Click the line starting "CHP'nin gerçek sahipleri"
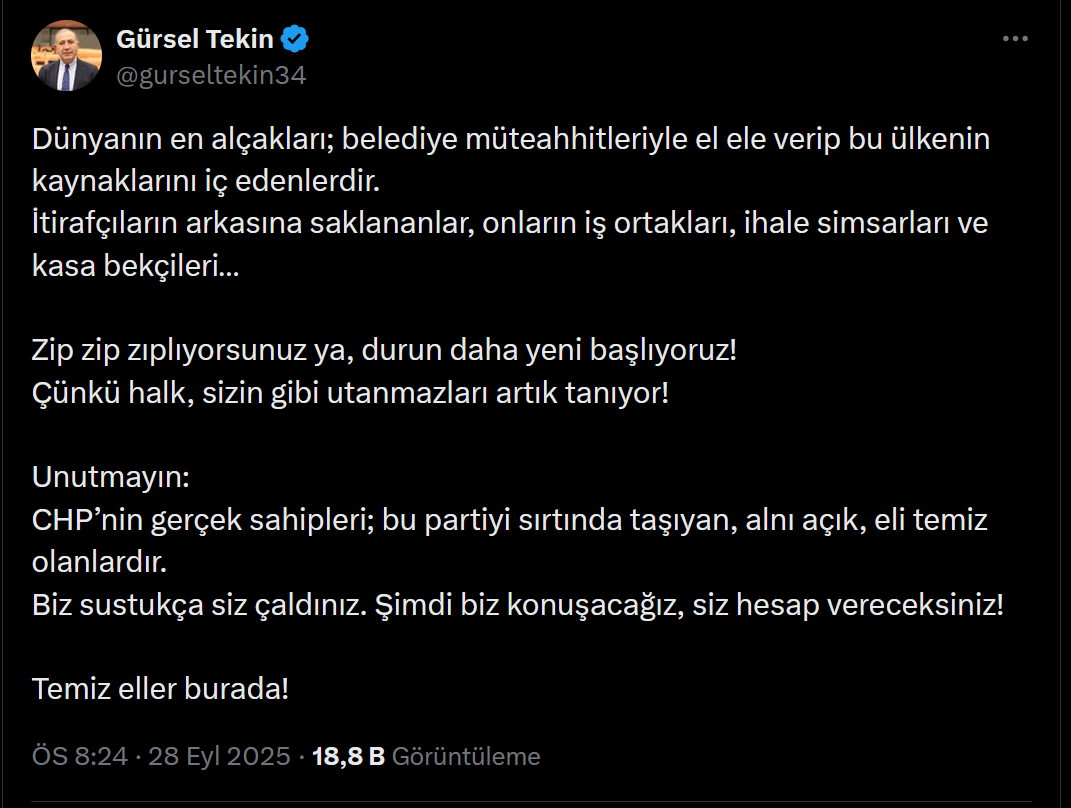The height and width of the screenshot is (808, 1071). pyautogui.click(x=510, y=520)
